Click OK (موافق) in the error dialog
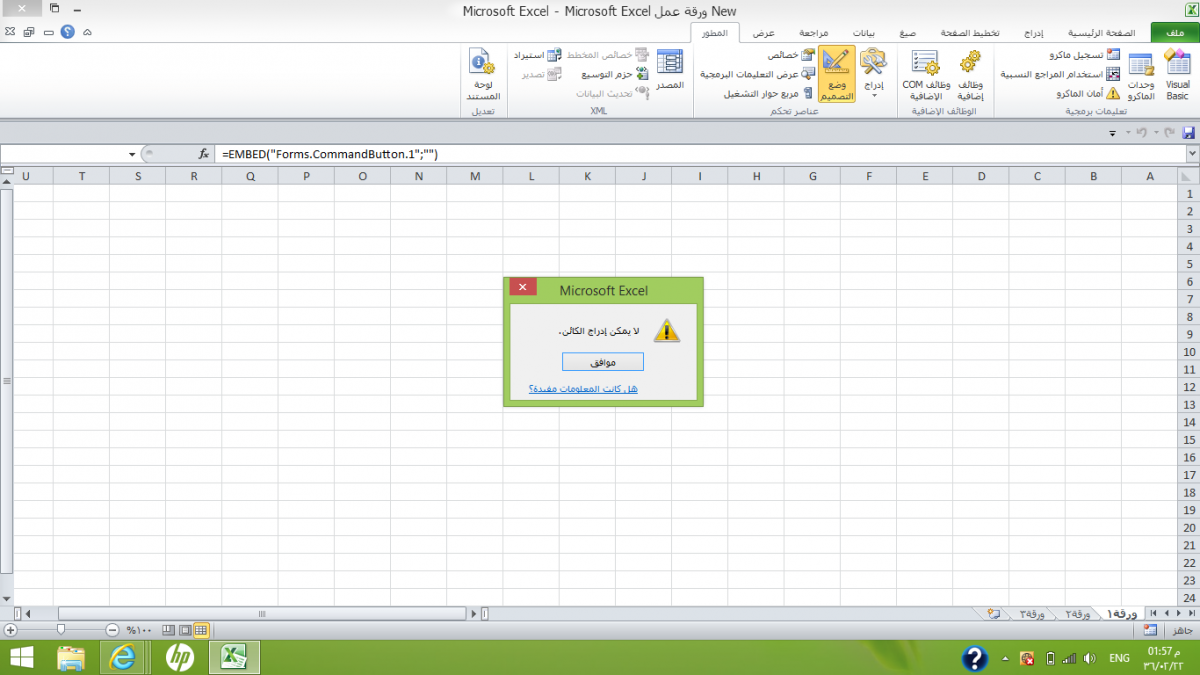The height and width of the screenshot is (675, 1200). tap(603, 362)
